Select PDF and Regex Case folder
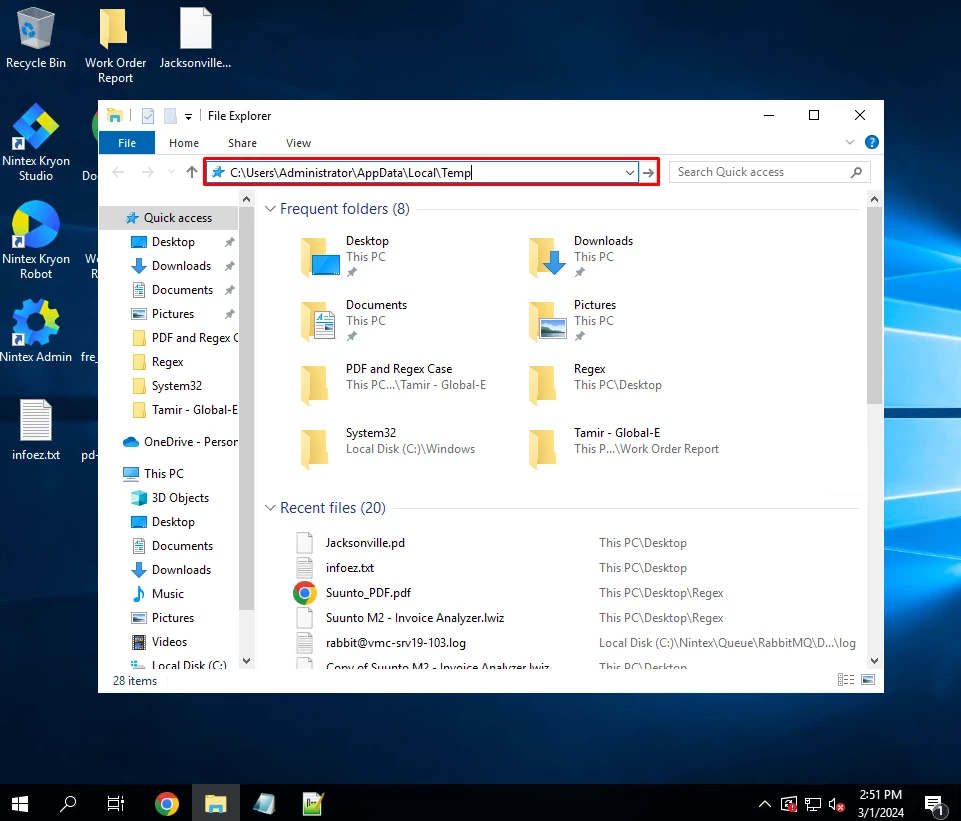 point(393,385)
